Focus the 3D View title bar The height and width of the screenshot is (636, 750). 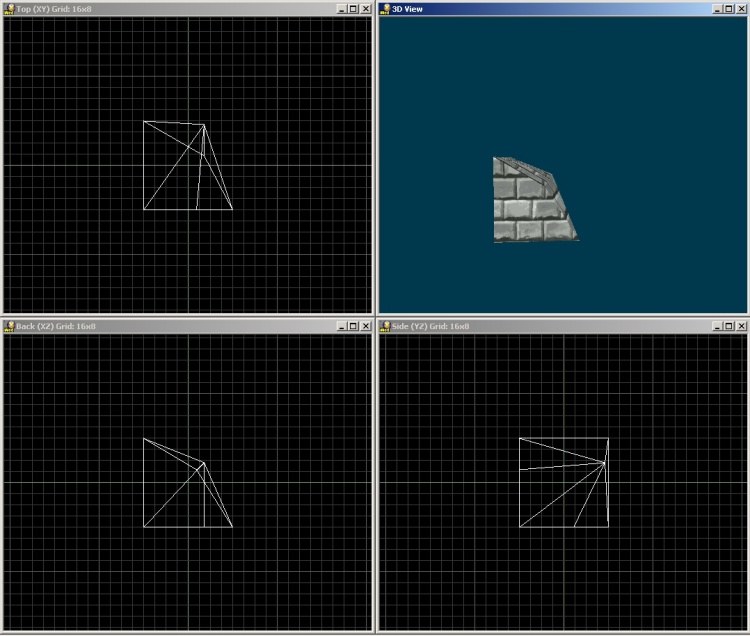tap(550, 8)
